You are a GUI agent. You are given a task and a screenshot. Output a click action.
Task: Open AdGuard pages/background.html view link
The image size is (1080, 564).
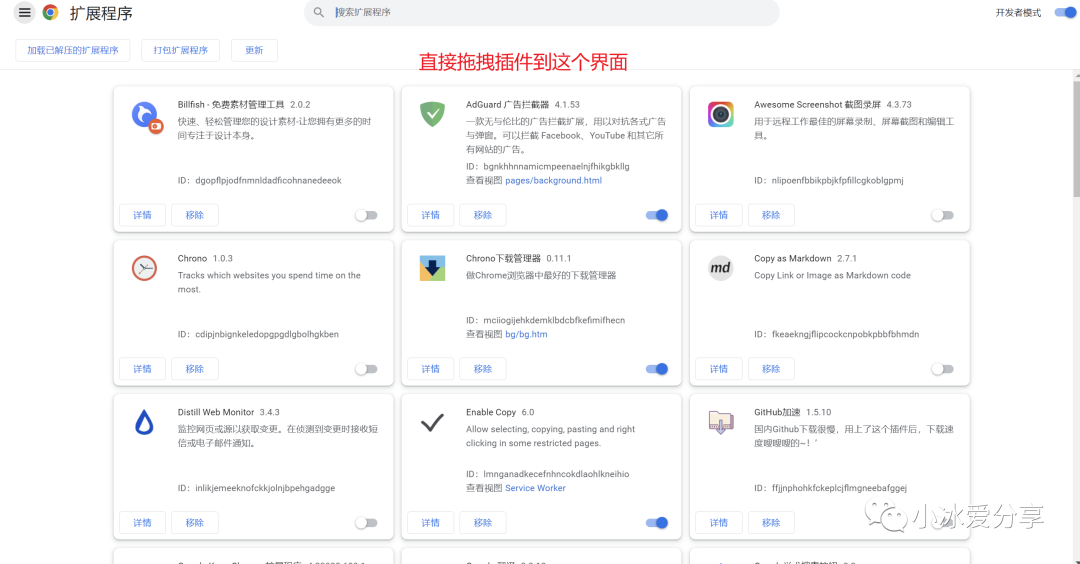tap(553, 180)
